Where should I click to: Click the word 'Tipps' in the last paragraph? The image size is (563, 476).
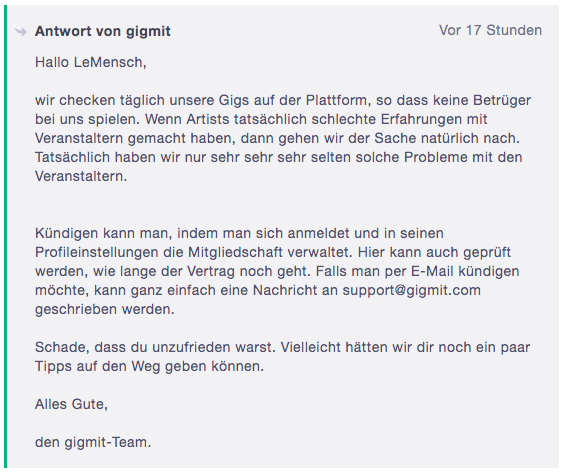53,367
